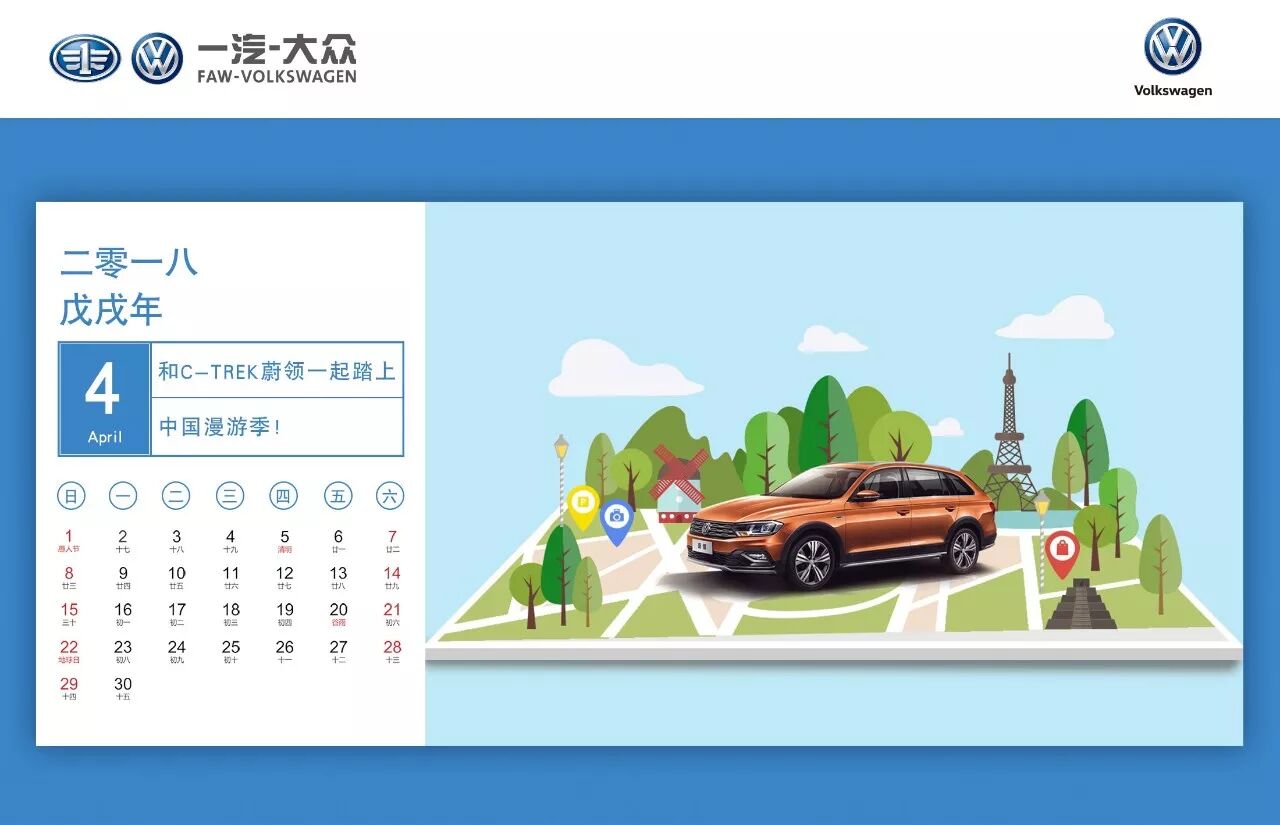Select April 19 on the calendar

tap(285, 614)
